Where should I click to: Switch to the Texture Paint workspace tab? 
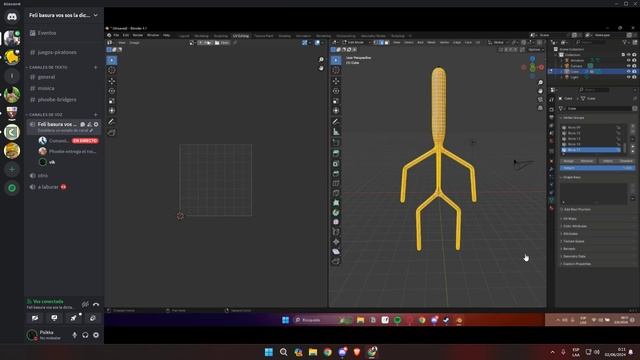point(264,36)
